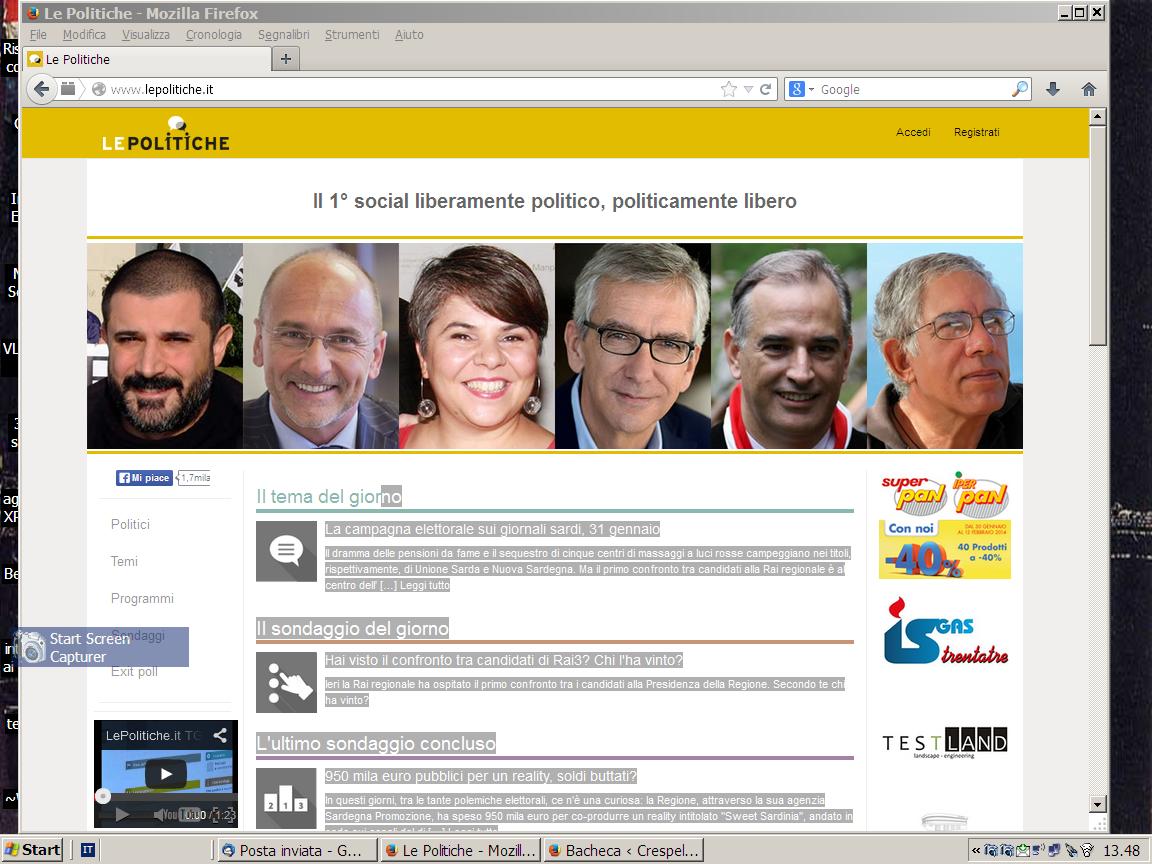This screenshot has height=864, width=1152.
Task: Open the Firefox downloads arrow icon
Action: 1053,89
